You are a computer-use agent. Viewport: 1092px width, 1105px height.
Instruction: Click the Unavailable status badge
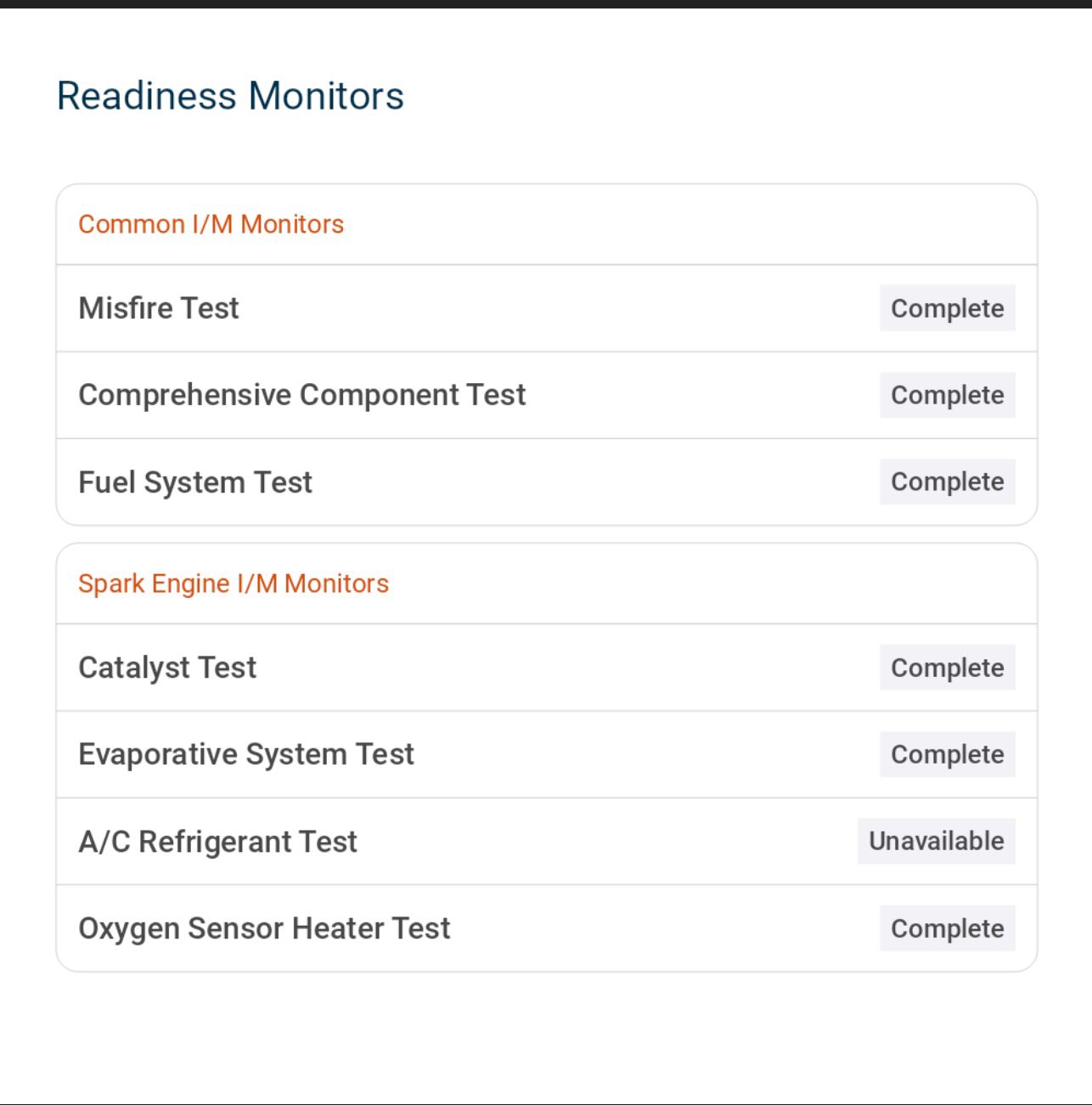click(x=936, y=841)
